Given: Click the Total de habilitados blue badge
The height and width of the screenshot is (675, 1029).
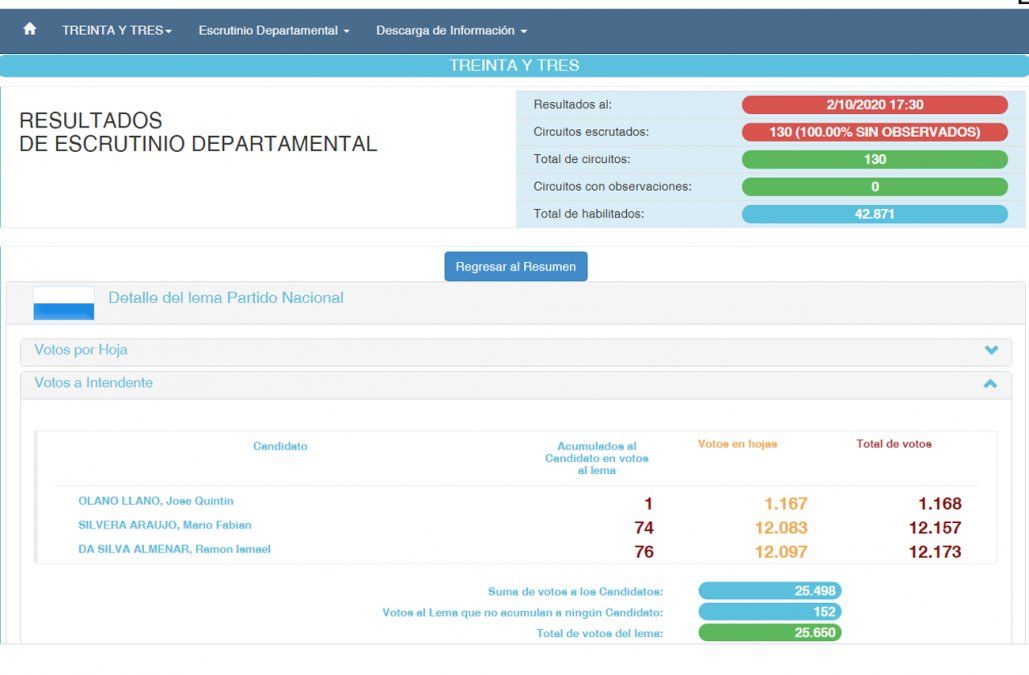Looking at the screenshot, I should coord(874,214).
